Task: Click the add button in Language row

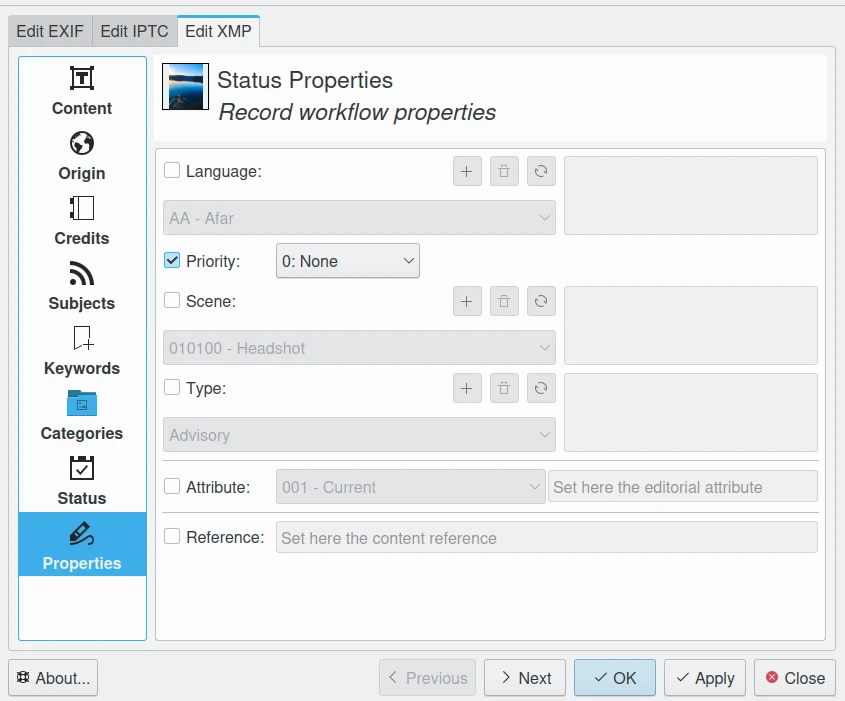Action: point(467,171)
